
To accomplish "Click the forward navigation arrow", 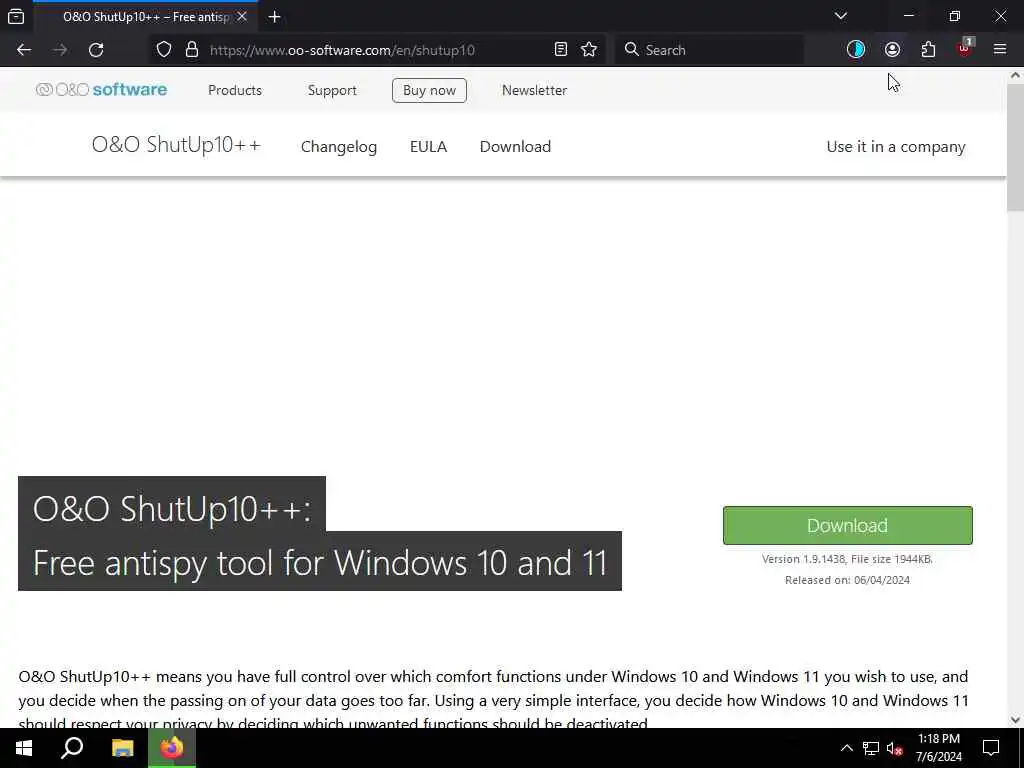I will [60, 50].
